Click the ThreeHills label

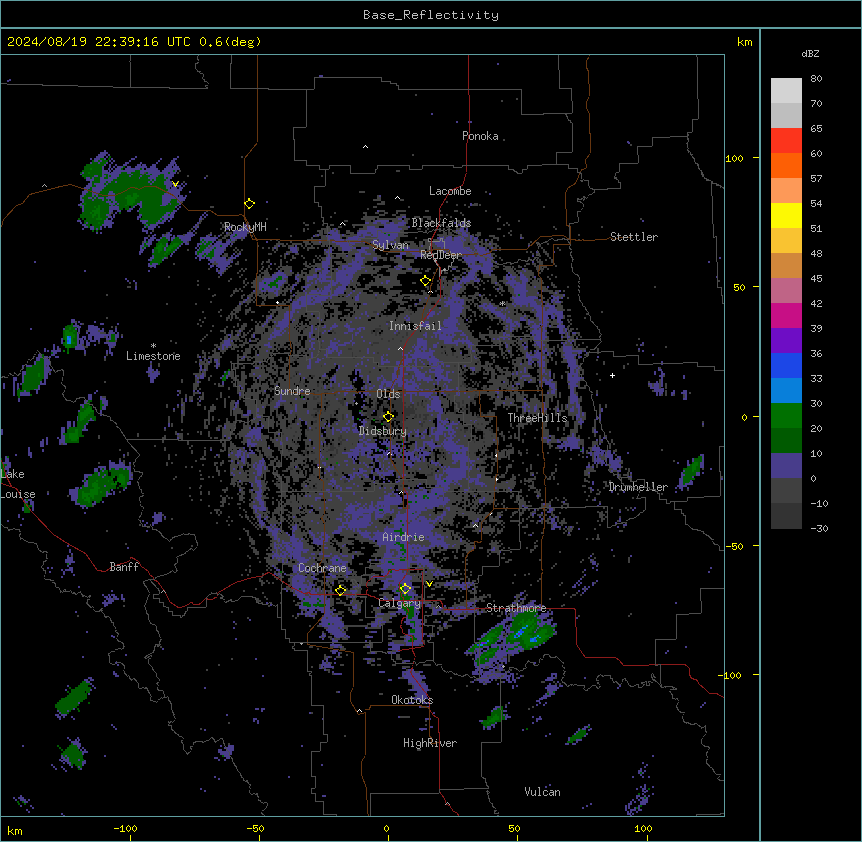(537, 418)
